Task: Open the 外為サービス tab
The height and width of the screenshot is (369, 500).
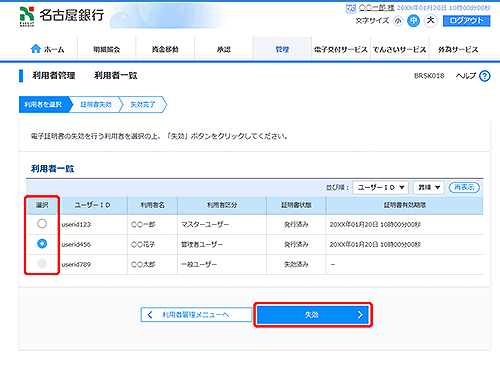Action: pos(458,49)
